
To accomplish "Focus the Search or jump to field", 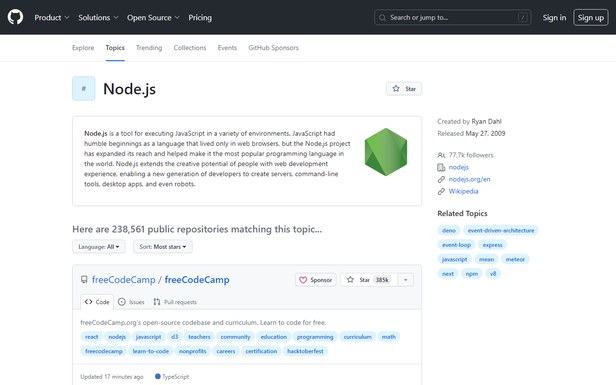I will click(x=453, y=18).
